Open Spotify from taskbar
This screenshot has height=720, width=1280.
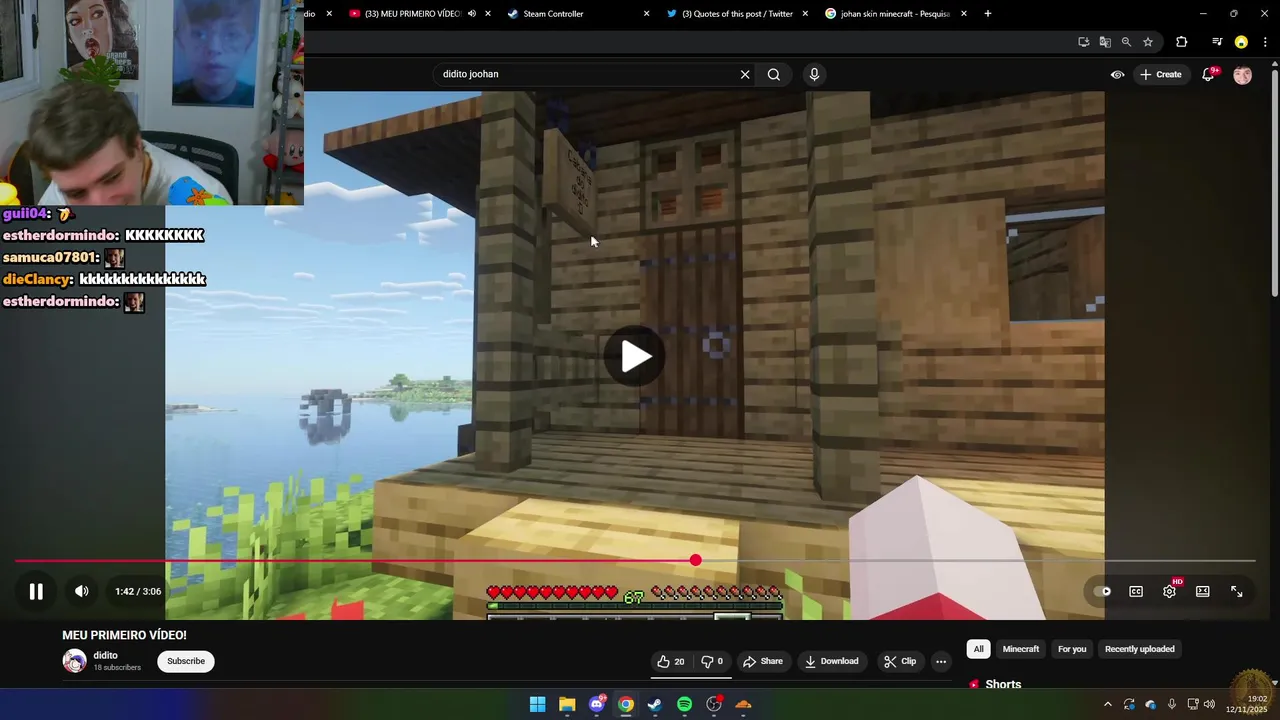(684, 704)
